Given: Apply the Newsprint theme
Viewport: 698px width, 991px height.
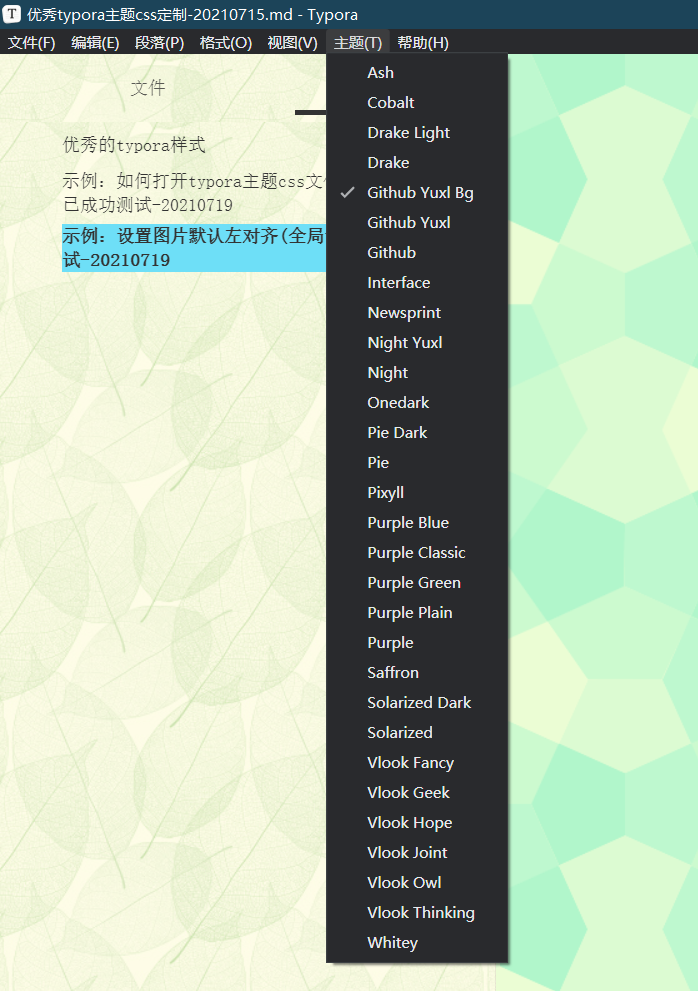Looking at the screenshot, I should click(417, 313).
